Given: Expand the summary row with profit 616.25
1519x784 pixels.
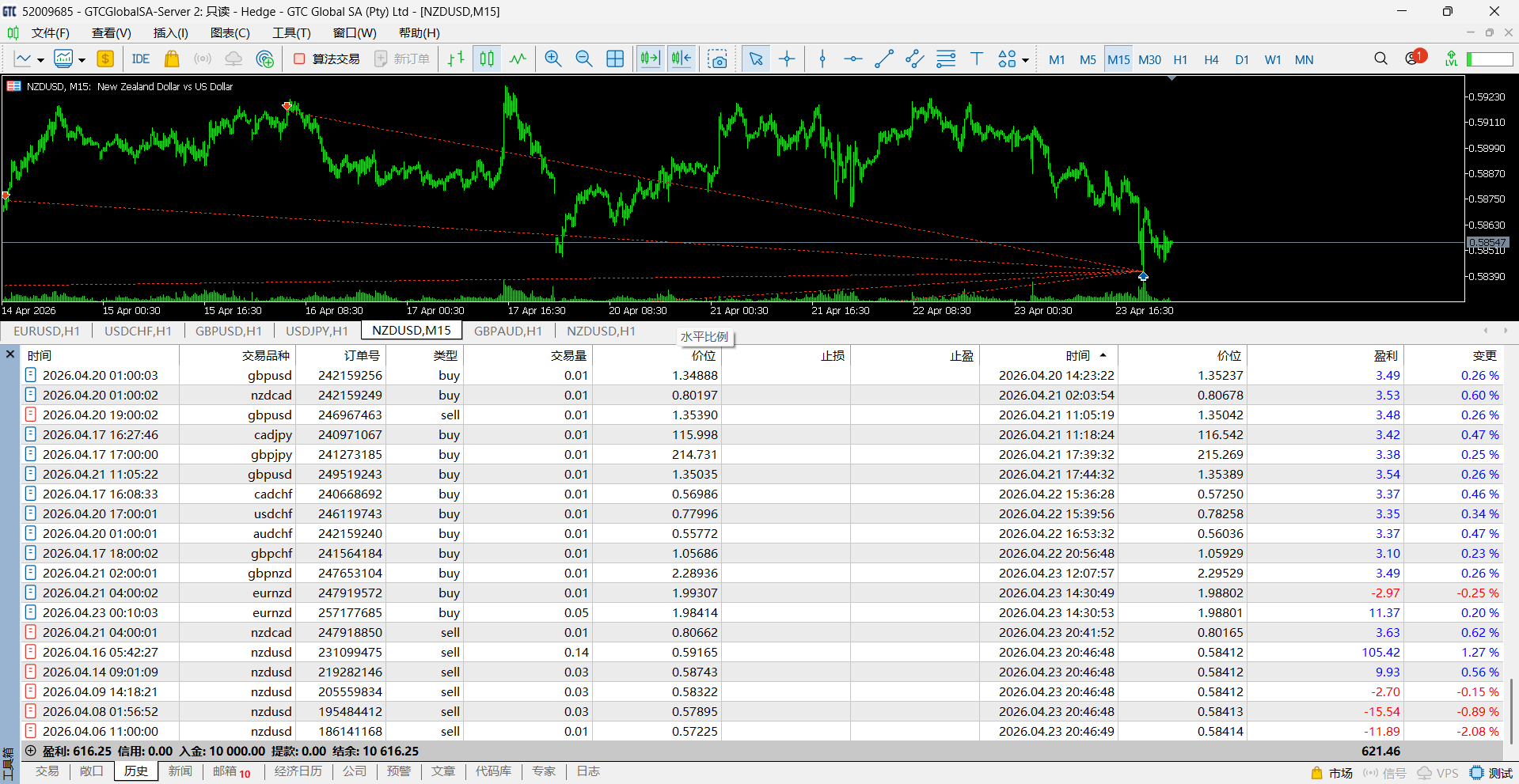Looking at the screenshot, I should [31, 751].
